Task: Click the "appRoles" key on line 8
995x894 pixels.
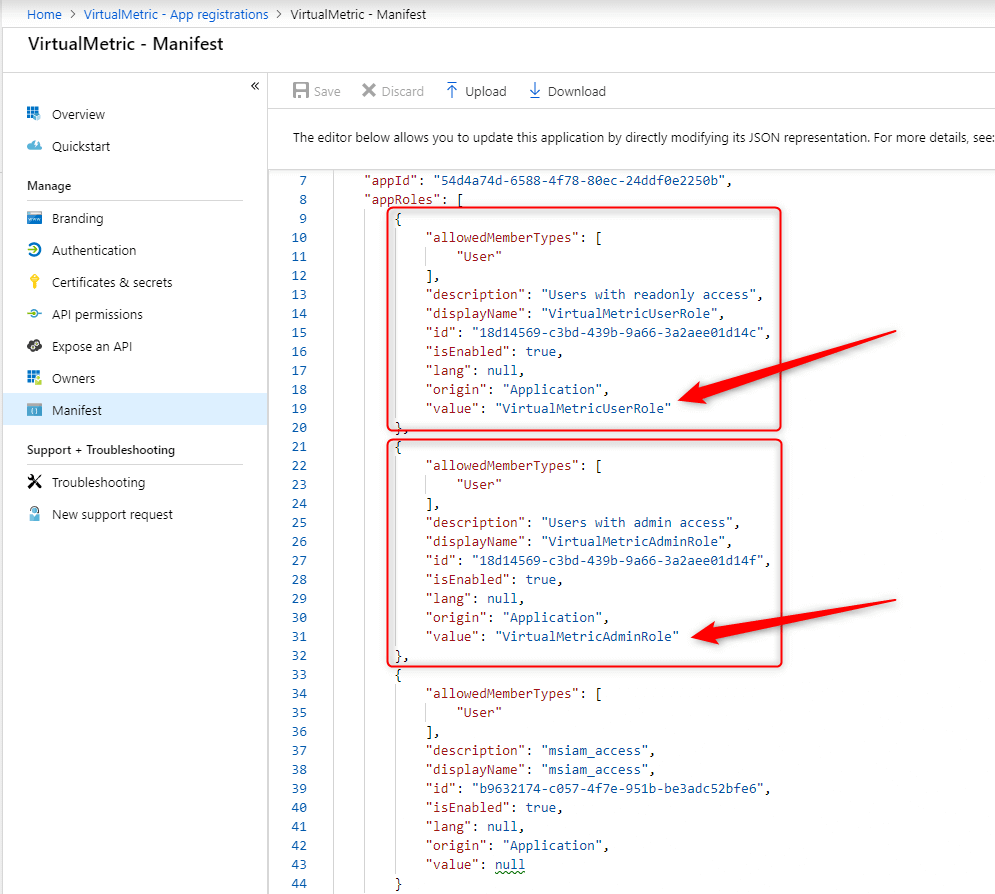Action: tap(402, 199)
